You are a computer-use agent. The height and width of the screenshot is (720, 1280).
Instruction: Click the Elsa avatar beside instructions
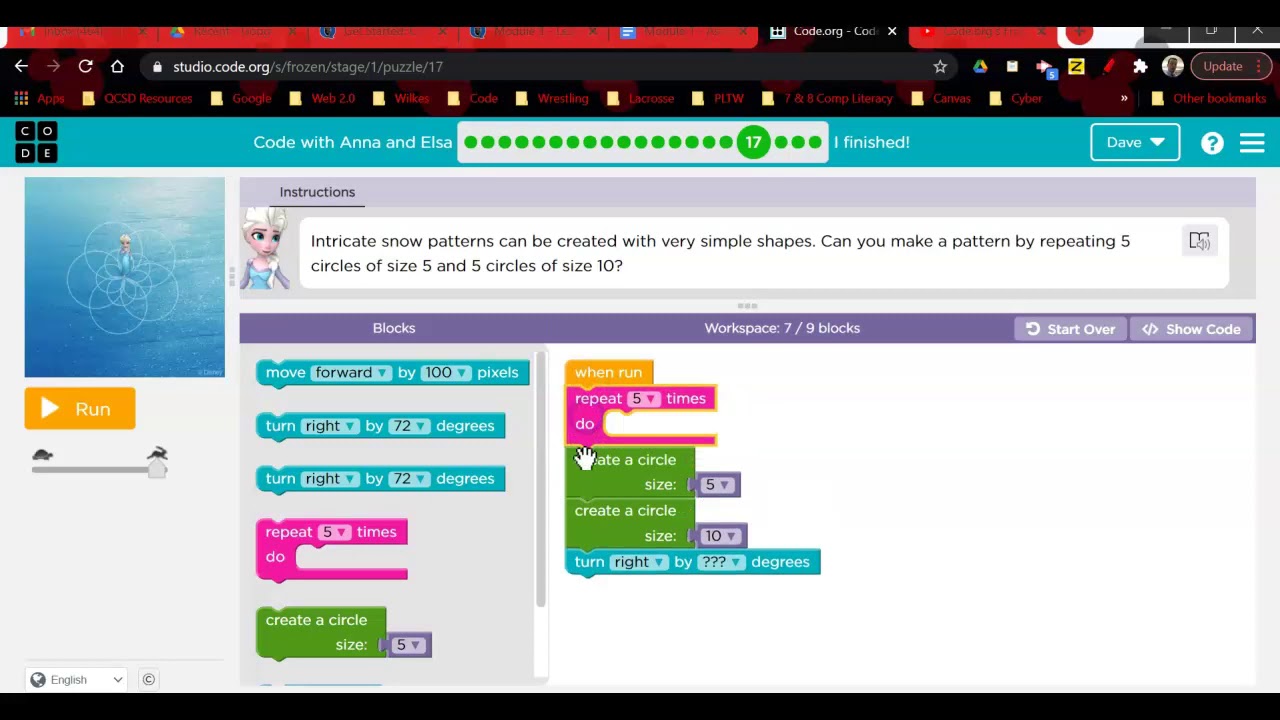265,249
